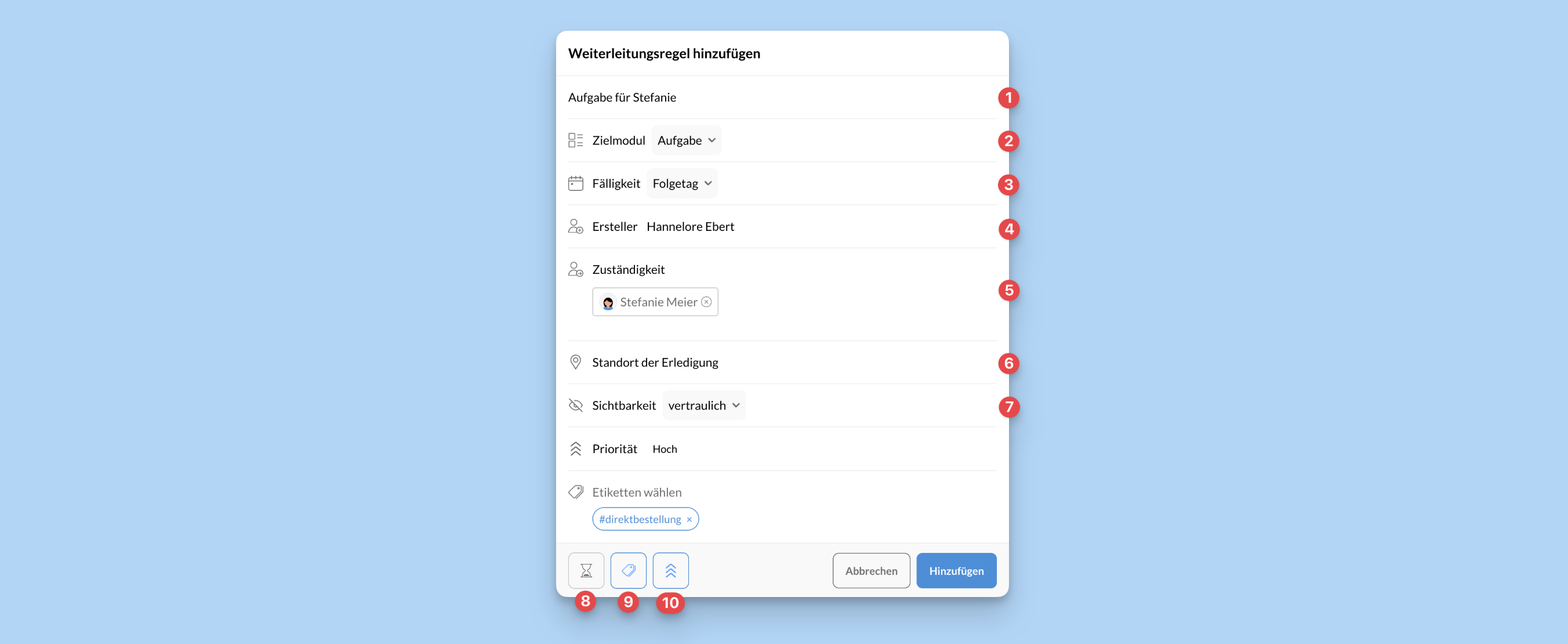Remove the #direktbestellung tag
Image resolution: width=1568 pixels, height=644 pixels.
[689, 520]
